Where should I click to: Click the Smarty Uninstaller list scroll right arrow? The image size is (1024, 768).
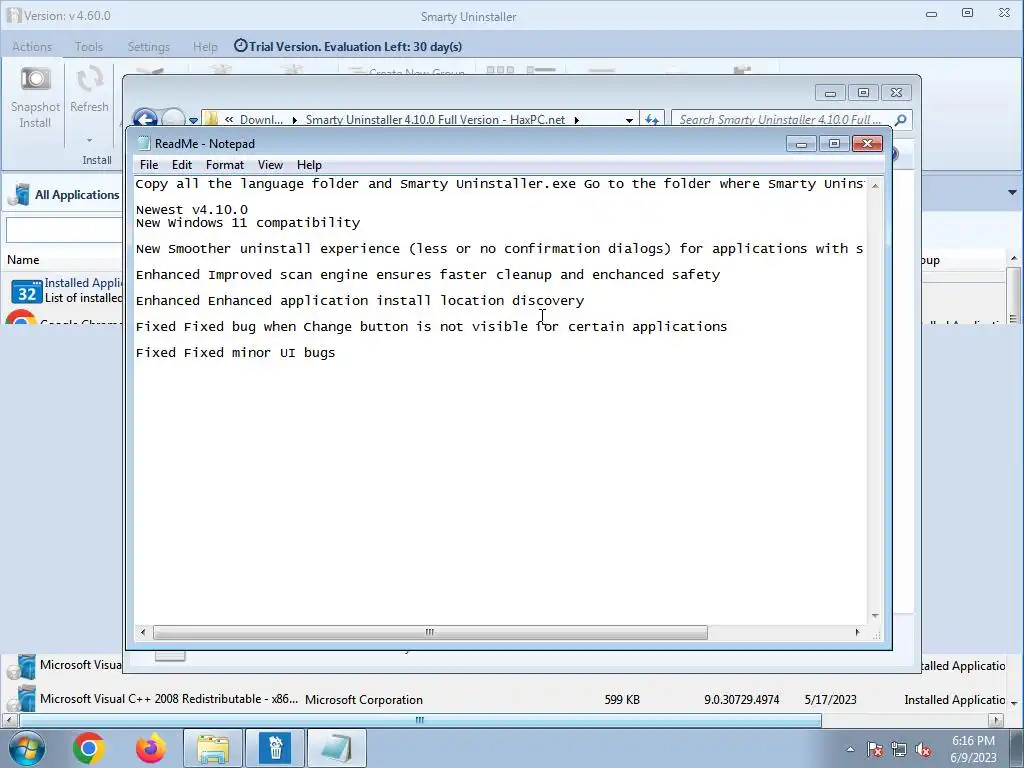coord(997,720)
